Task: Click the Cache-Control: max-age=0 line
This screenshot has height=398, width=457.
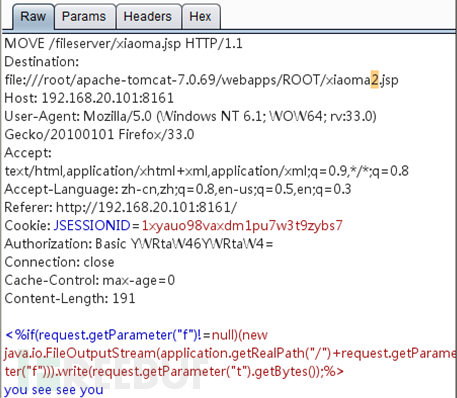Action: pyautogui.click(x=90, y=280)
